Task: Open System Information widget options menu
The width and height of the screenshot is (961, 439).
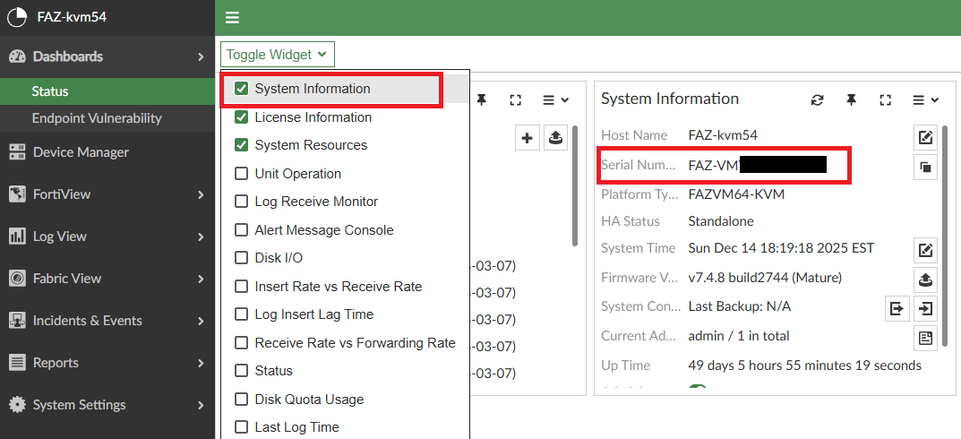Action: (926, 100)
